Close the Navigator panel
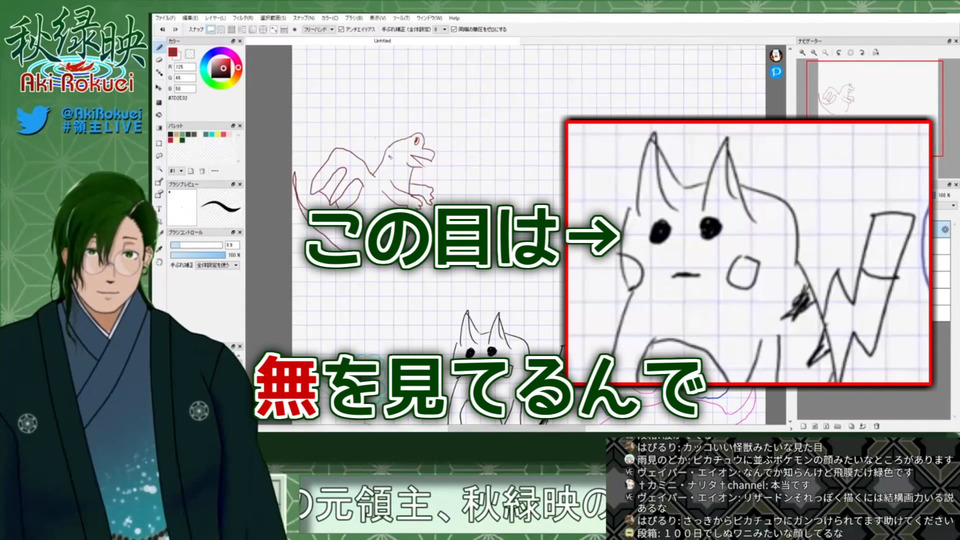Screen dimensions: 960x540 [956, 41]
